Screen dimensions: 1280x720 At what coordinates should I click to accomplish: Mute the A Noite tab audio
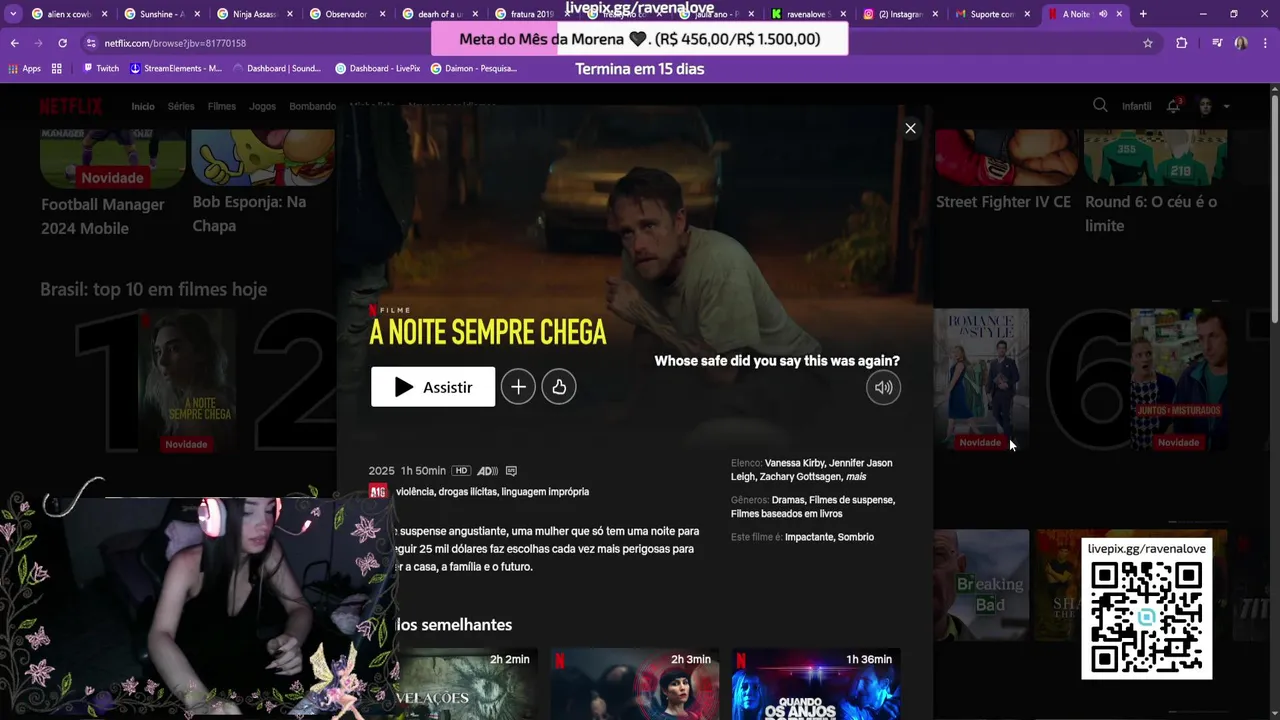pyautogui.click(x=1103, y=14)
